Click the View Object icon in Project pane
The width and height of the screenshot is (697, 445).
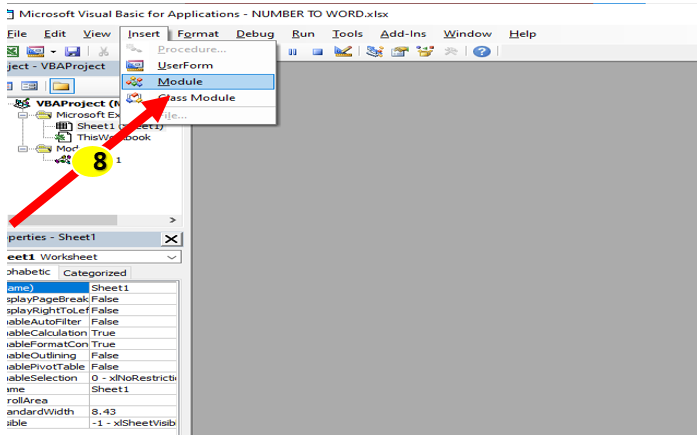click(x=30, y=86)
